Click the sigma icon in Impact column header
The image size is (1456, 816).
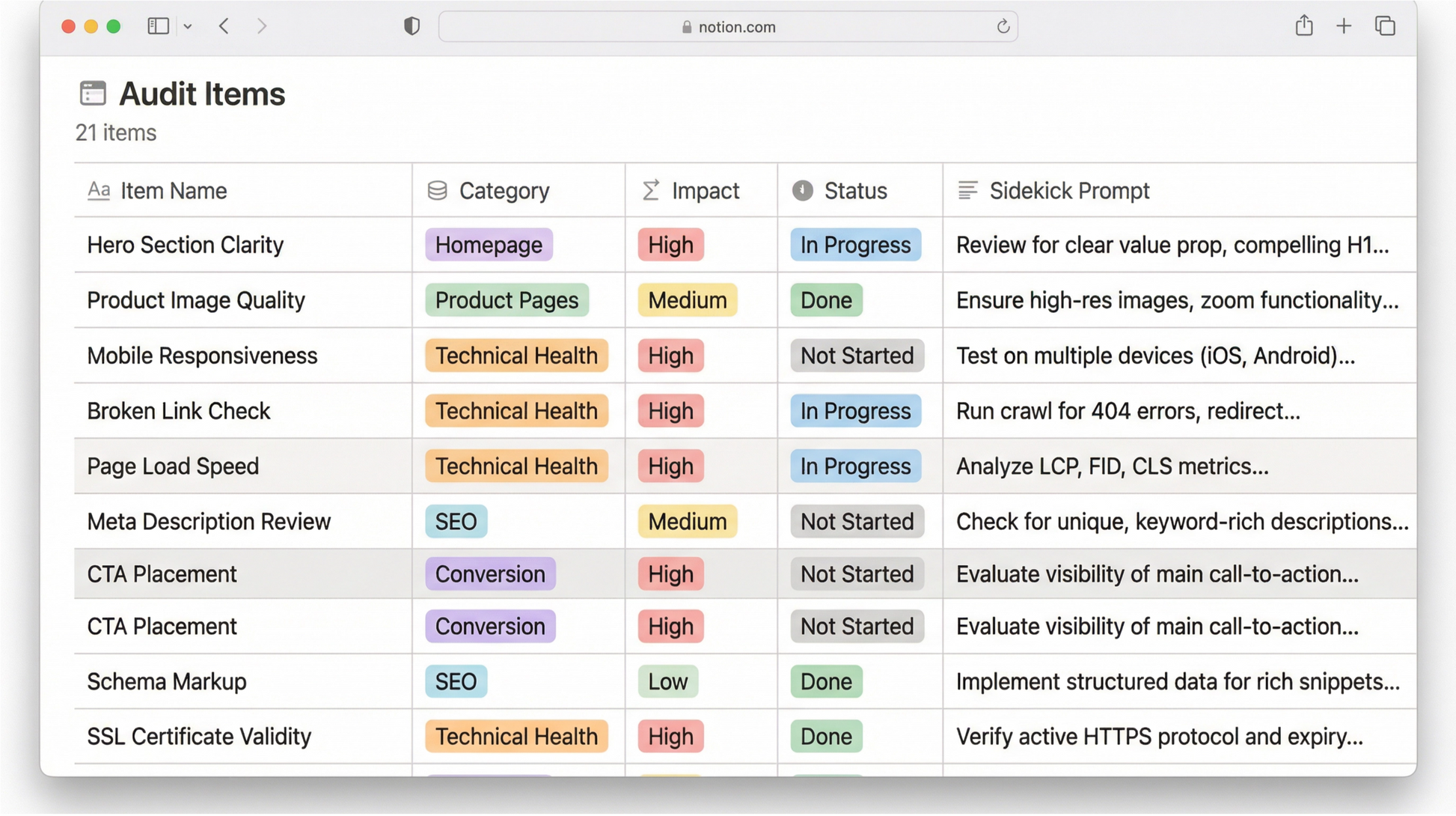click(649, 190)
